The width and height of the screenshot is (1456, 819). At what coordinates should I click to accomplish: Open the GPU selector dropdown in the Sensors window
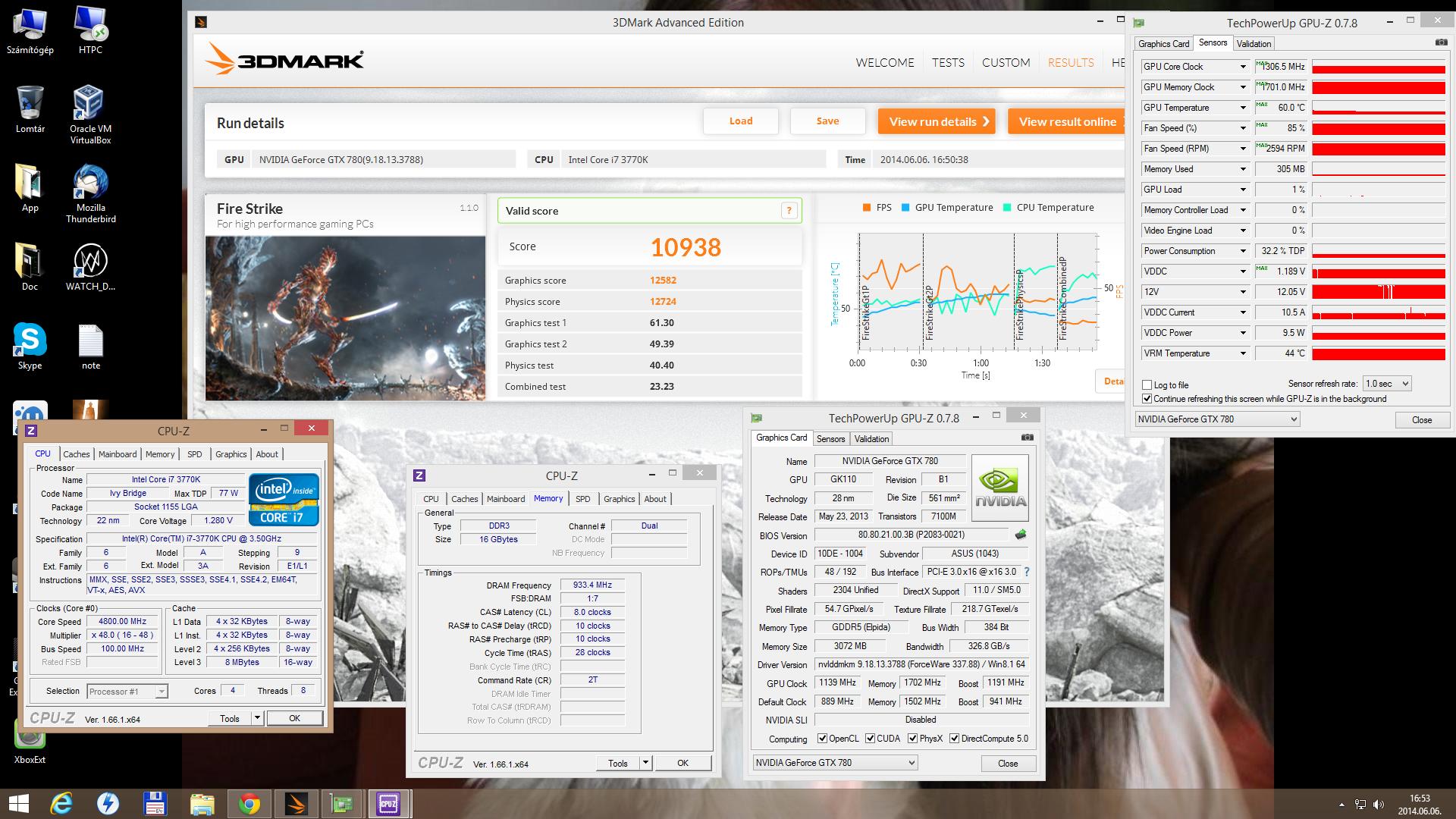click(x=1217, y=419)
